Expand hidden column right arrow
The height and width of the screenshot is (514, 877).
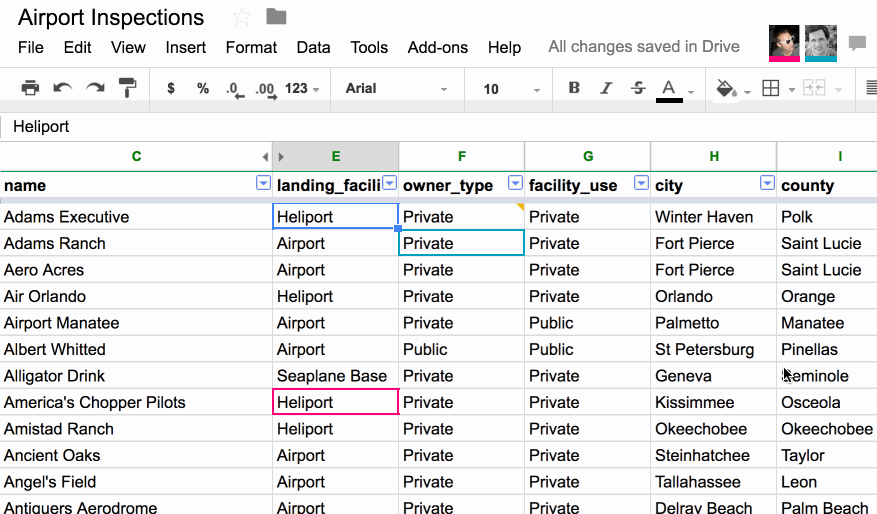click(x=281, y=157)
